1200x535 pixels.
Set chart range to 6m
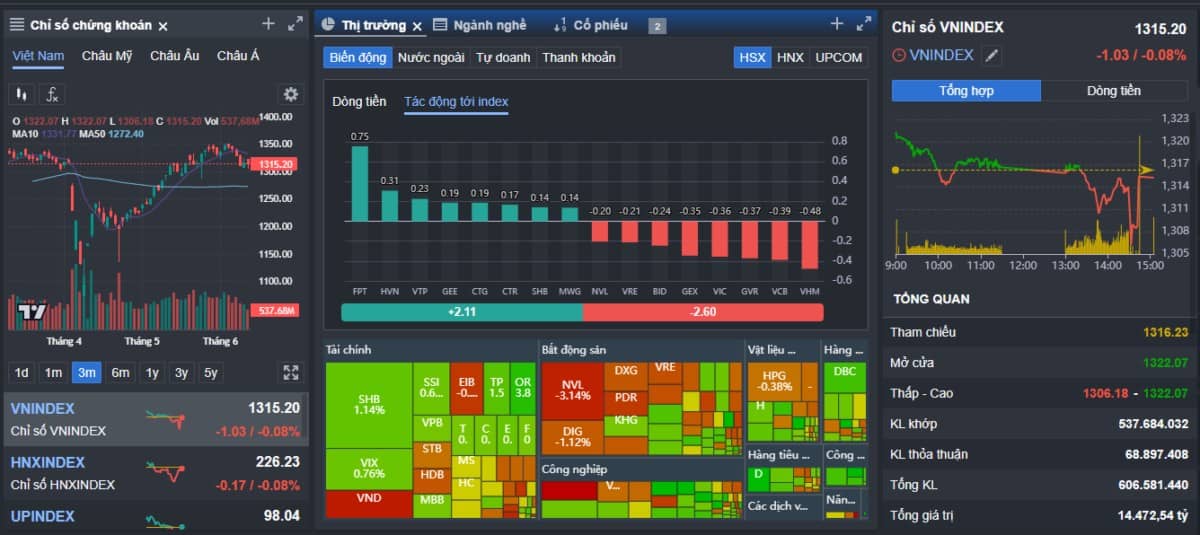coord(120,372)
